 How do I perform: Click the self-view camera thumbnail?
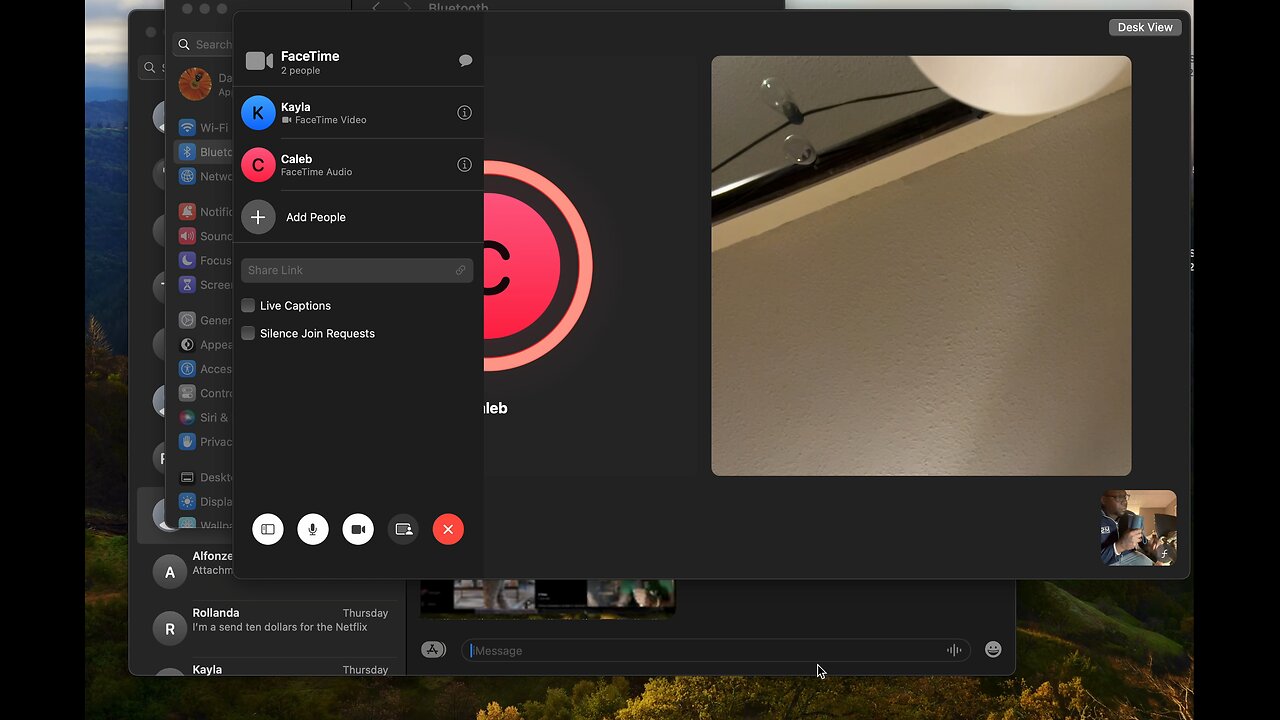tap(1139, 528)
